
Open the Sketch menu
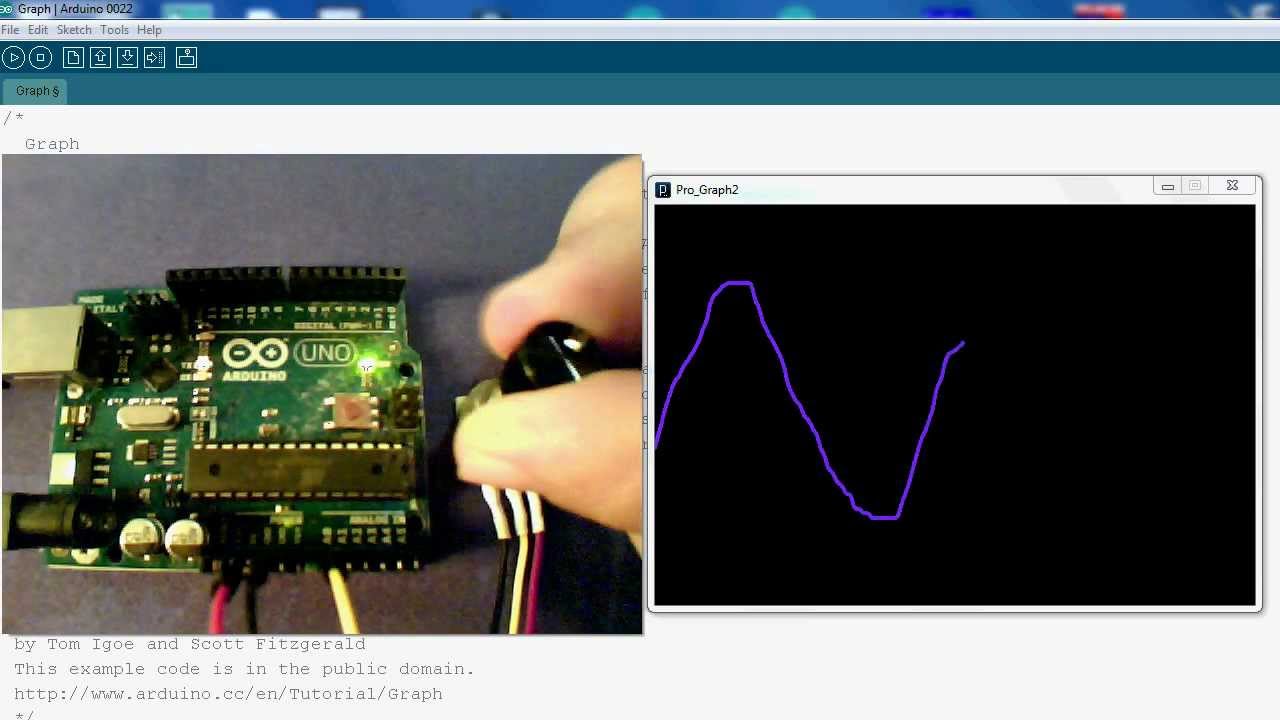74,30
